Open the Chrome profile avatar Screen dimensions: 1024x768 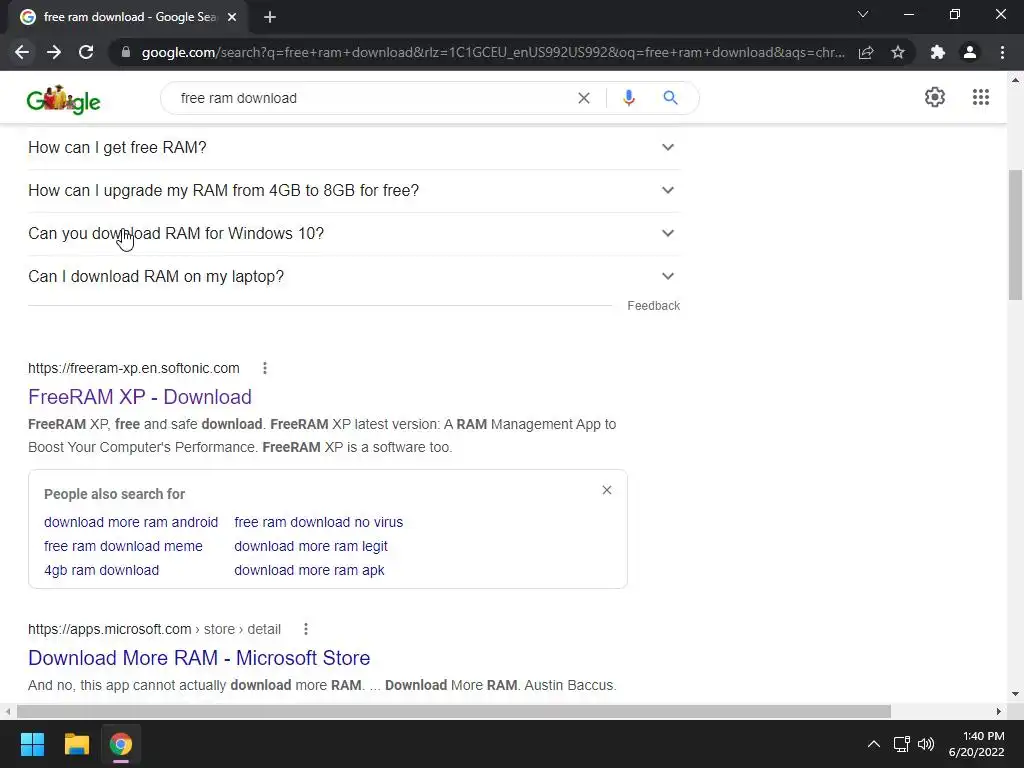tap(970, 52)
